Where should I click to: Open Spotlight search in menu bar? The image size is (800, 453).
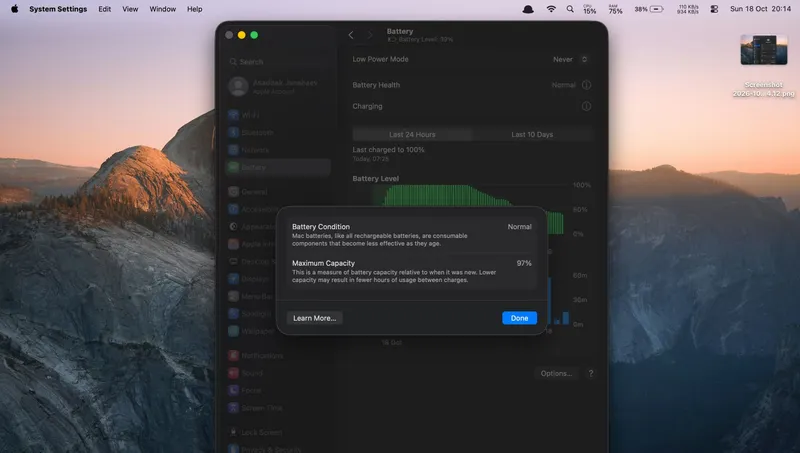[x=570, y=9]
